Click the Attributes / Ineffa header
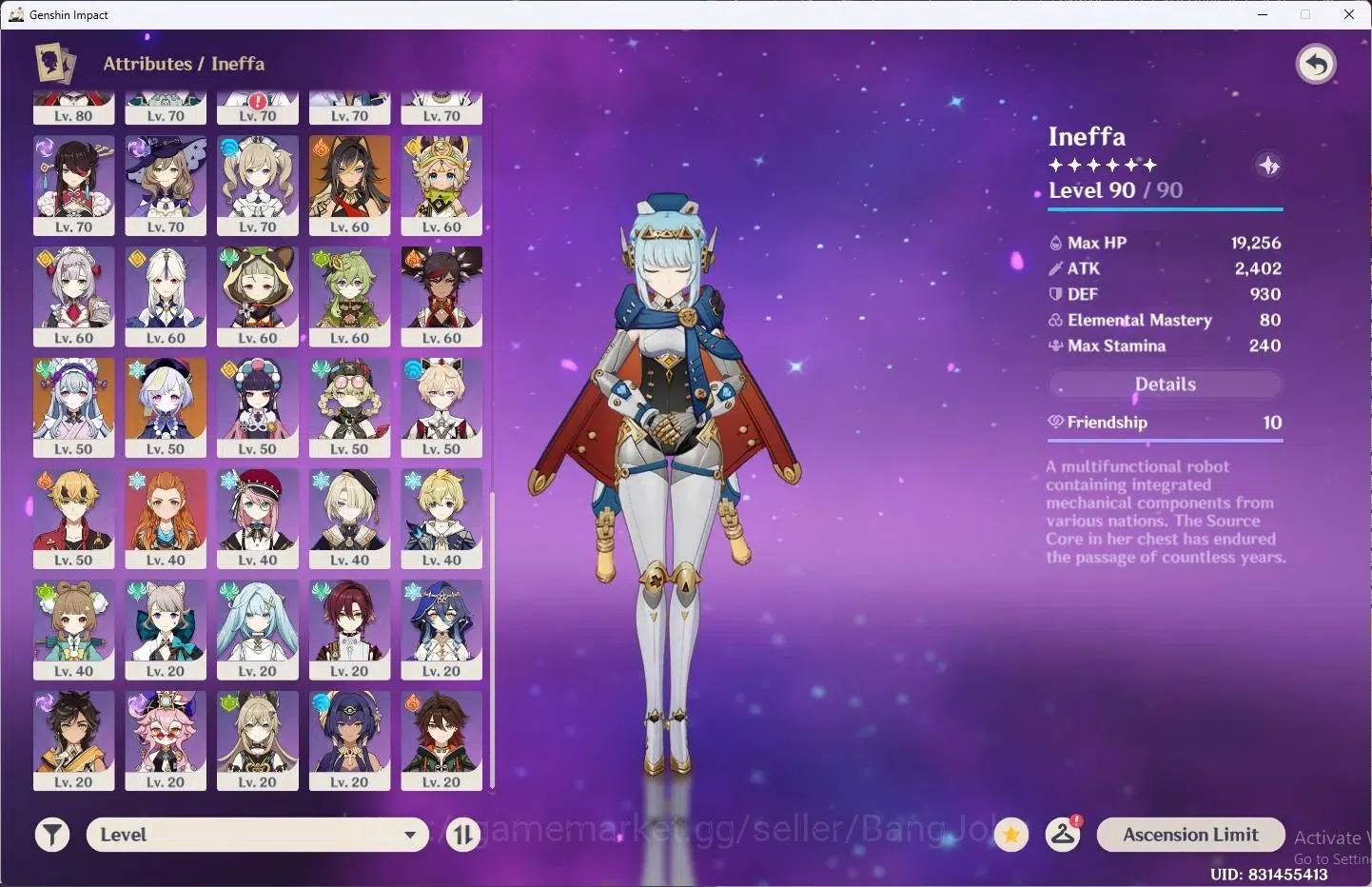This screenshot has width=1372, height=887. tap(184, 64)
